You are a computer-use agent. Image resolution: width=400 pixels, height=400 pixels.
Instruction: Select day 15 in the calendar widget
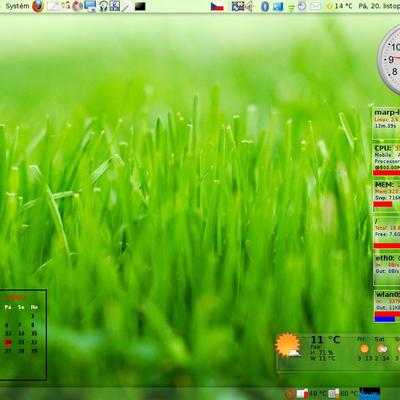tap(34, 333)
